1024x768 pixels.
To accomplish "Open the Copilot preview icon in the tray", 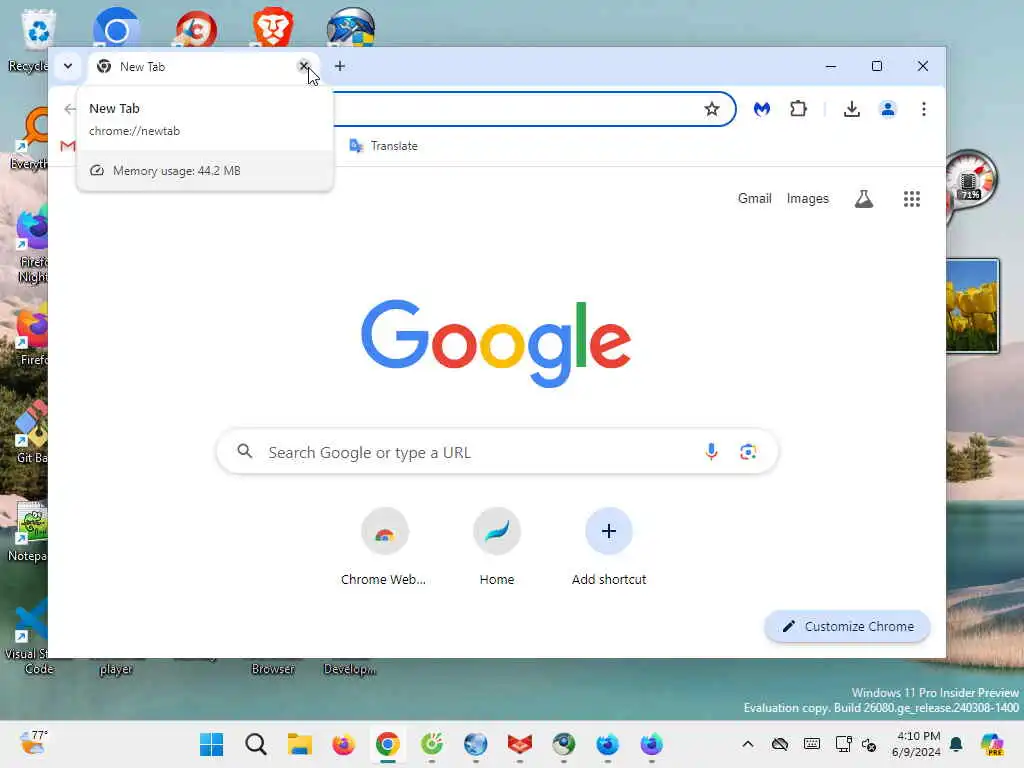I will tap(992, 744).
